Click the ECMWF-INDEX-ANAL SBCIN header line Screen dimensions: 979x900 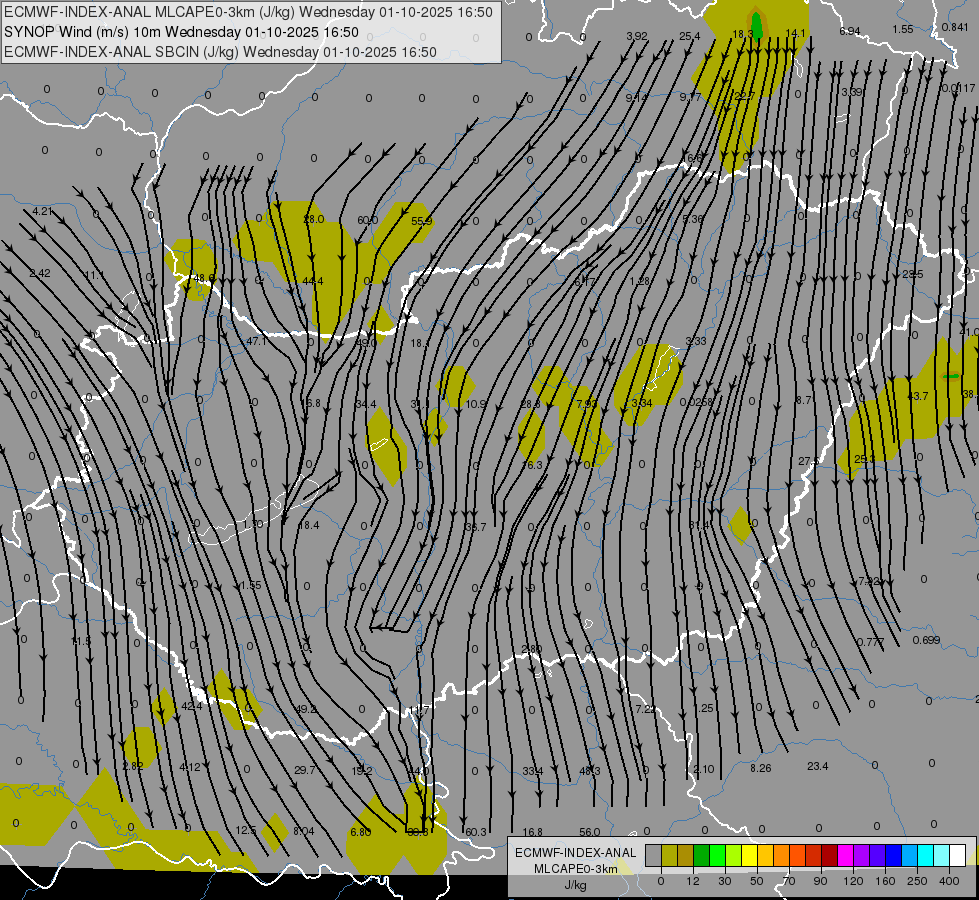point(220,52)
